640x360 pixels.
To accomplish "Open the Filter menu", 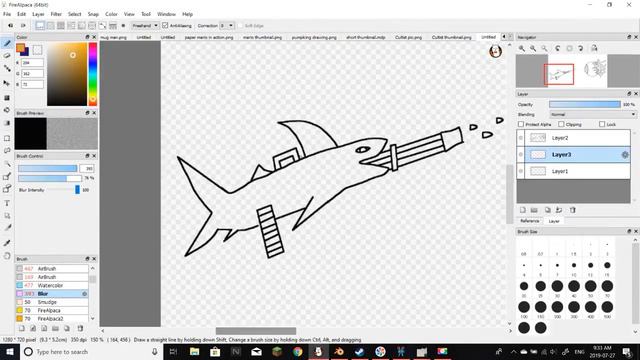I will pyautogui.click(x=56, y=14).
